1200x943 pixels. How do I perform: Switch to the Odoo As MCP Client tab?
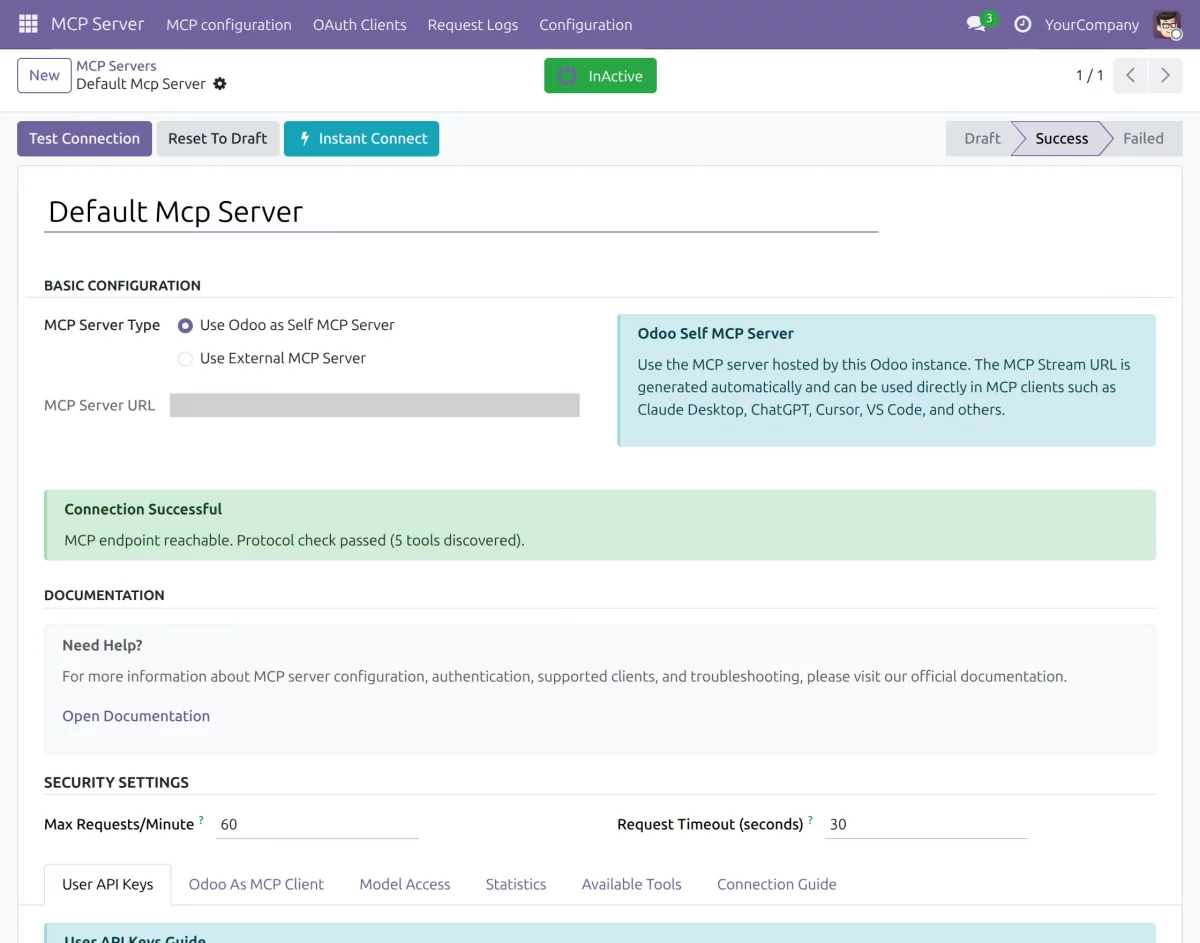click(256, 884)
